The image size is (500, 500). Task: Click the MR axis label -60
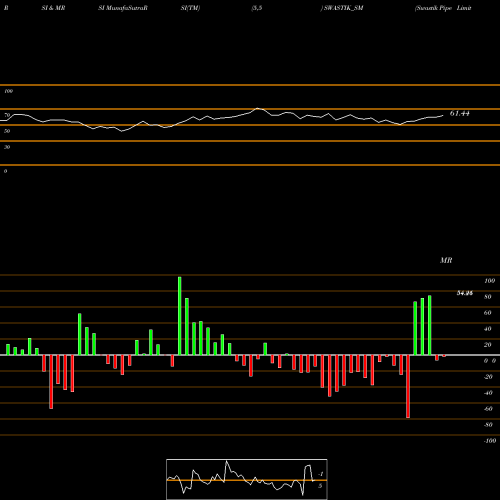pos(488,409)
